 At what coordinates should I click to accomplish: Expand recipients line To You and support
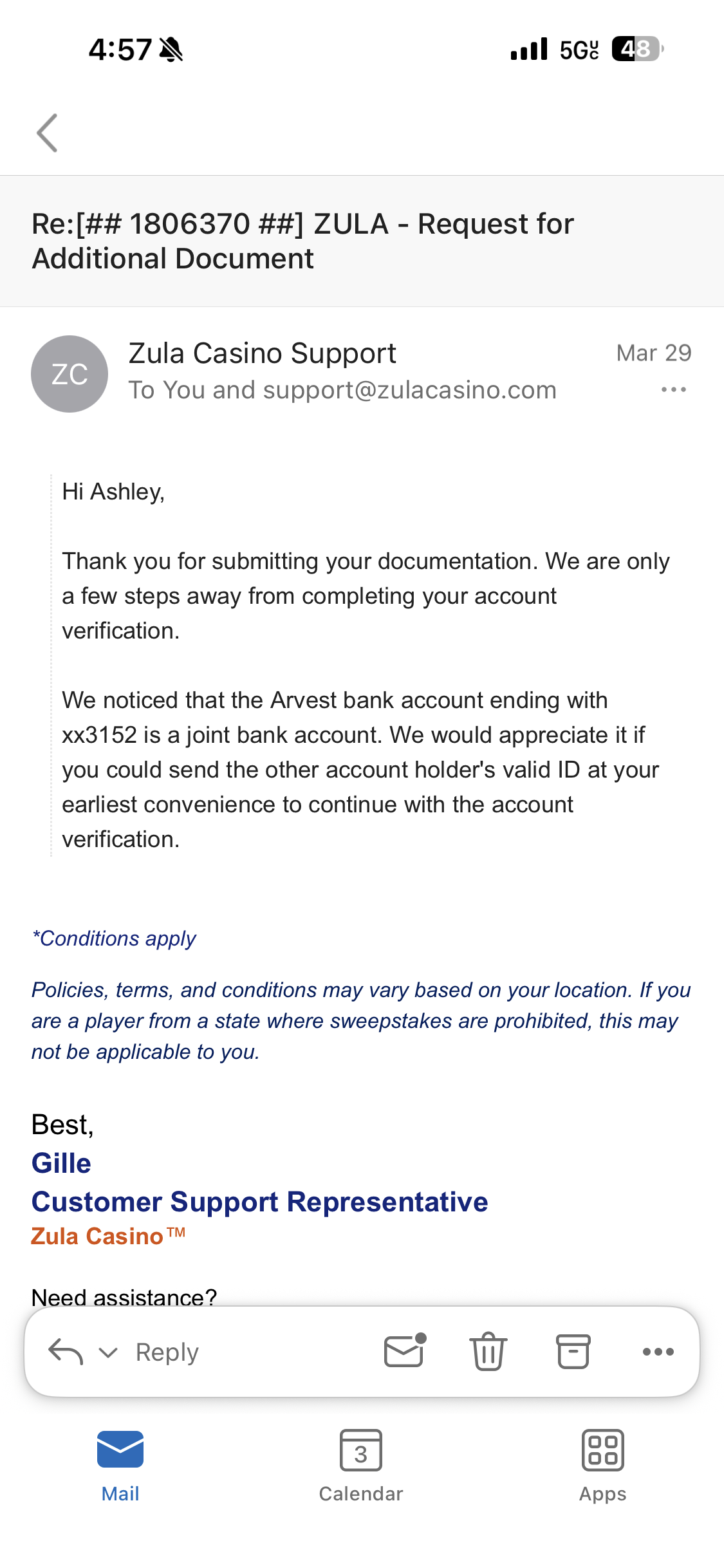pyautogui.click(x=342, y=390)
